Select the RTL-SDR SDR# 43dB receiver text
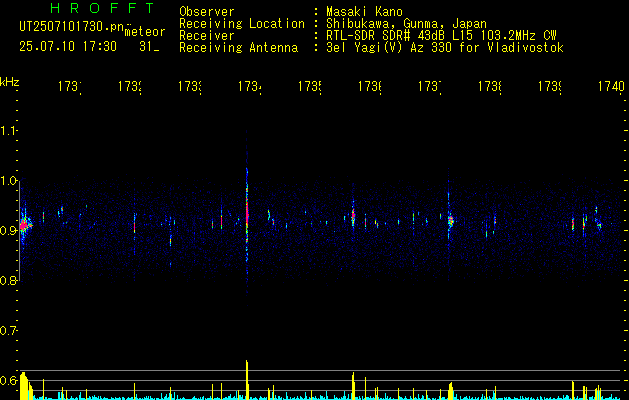The width and height of the screenshot is (629, 400). click(441, 36)
